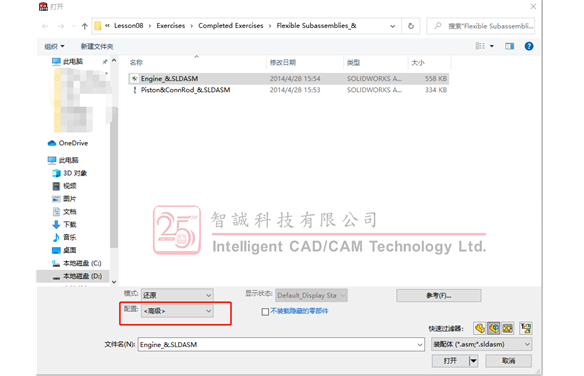Click Lesson08 in the breadcrumb path
Image resolution: width=584 pixels, height=376 pixels.
pos(128,26)
